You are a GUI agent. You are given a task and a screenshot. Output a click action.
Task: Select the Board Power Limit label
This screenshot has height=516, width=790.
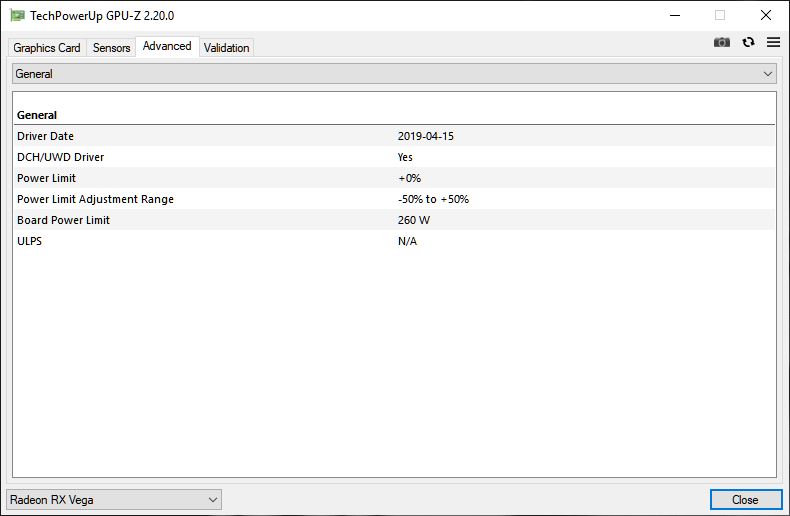pos(63,220)
